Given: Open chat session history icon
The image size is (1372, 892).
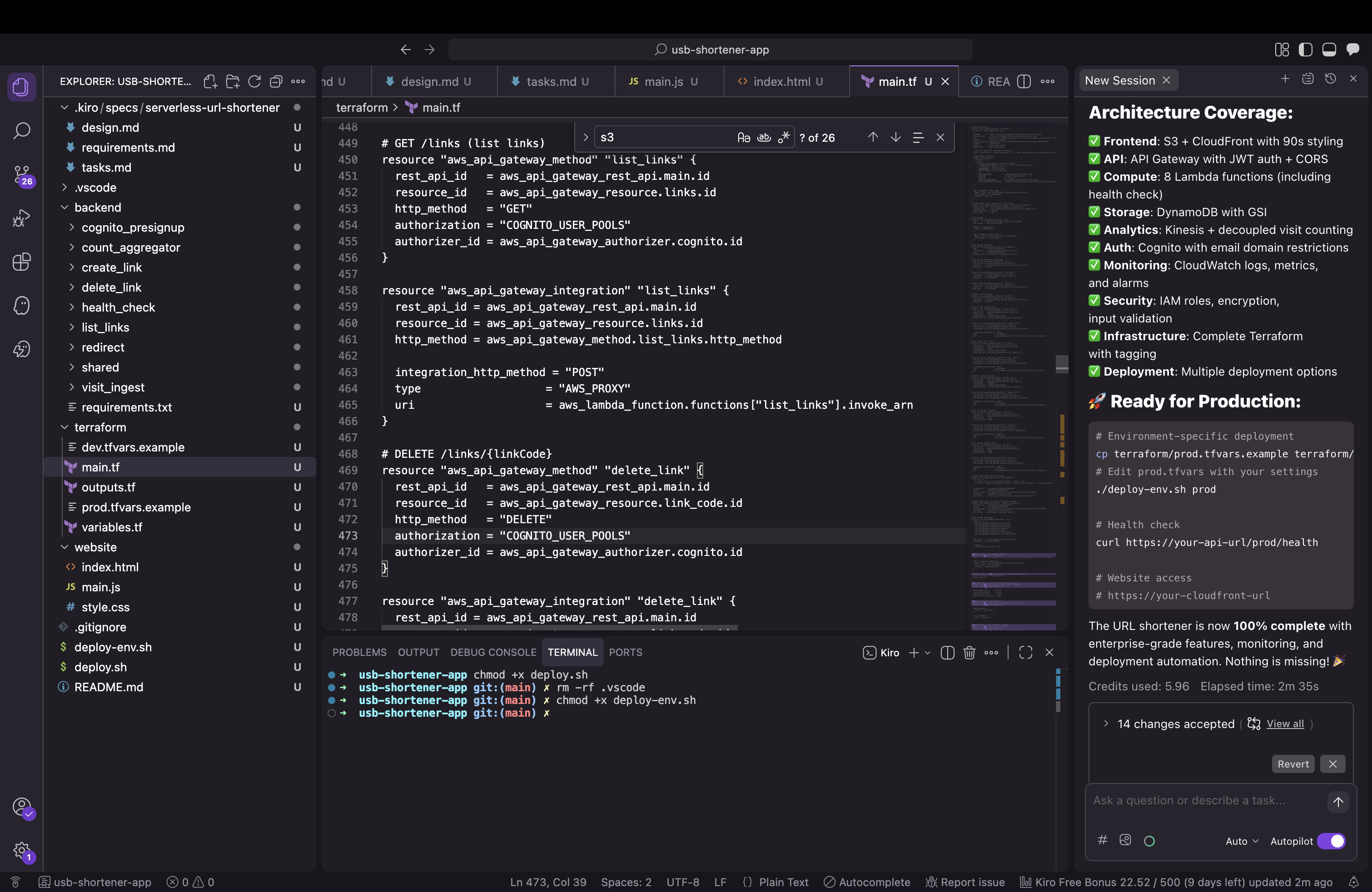Looking at the screenshot, I should pyautogui.click(x=1331, y=79).
